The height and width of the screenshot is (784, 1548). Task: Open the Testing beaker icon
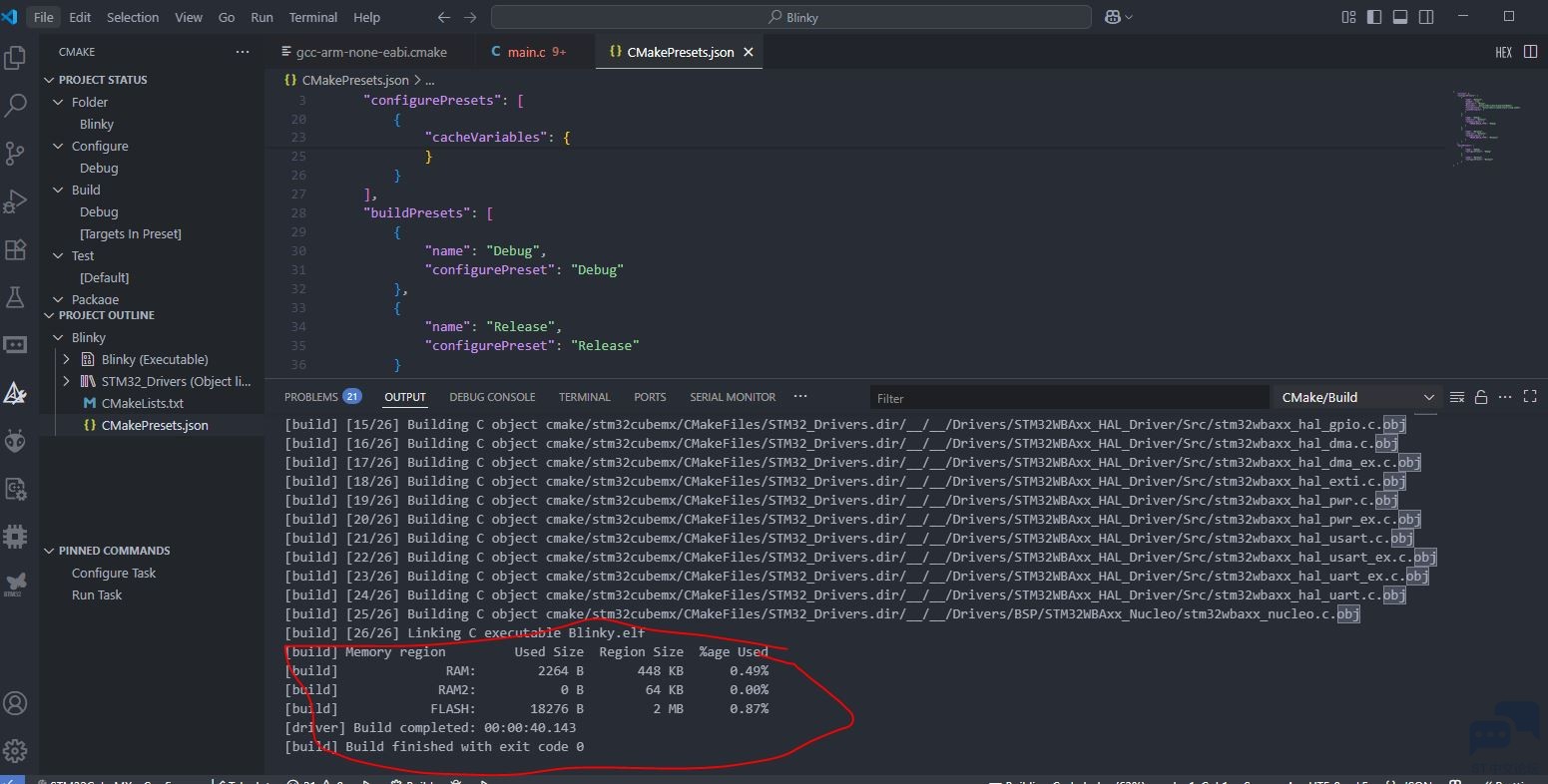(15, 296)
